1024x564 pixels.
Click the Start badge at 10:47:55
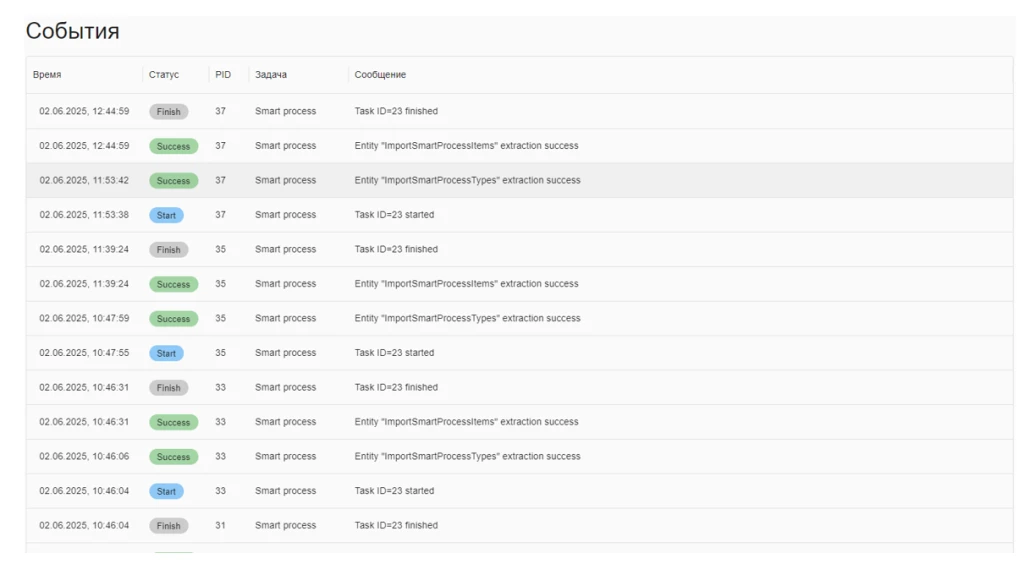click(x=166, y=353)
